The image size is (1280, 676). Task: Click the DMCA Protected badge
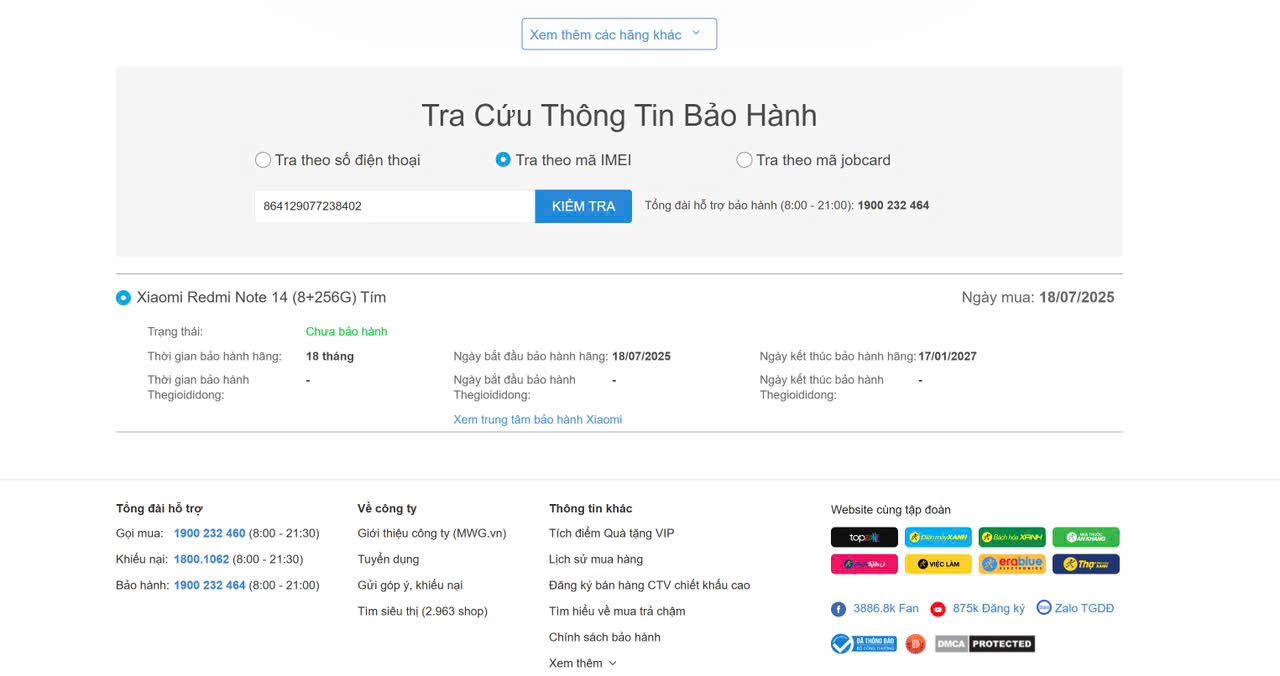985,644
